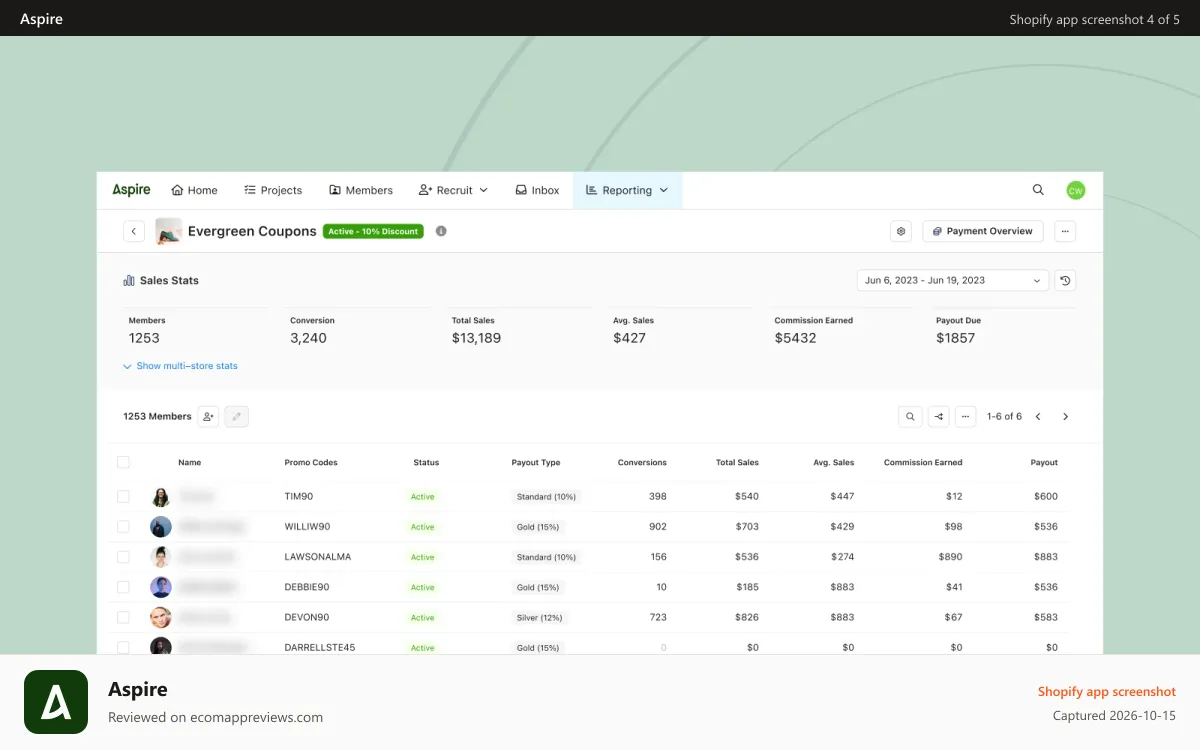Screen dimensions: 1200x750
Task: Click the Promo Codes column header
Action: [311, 463]
